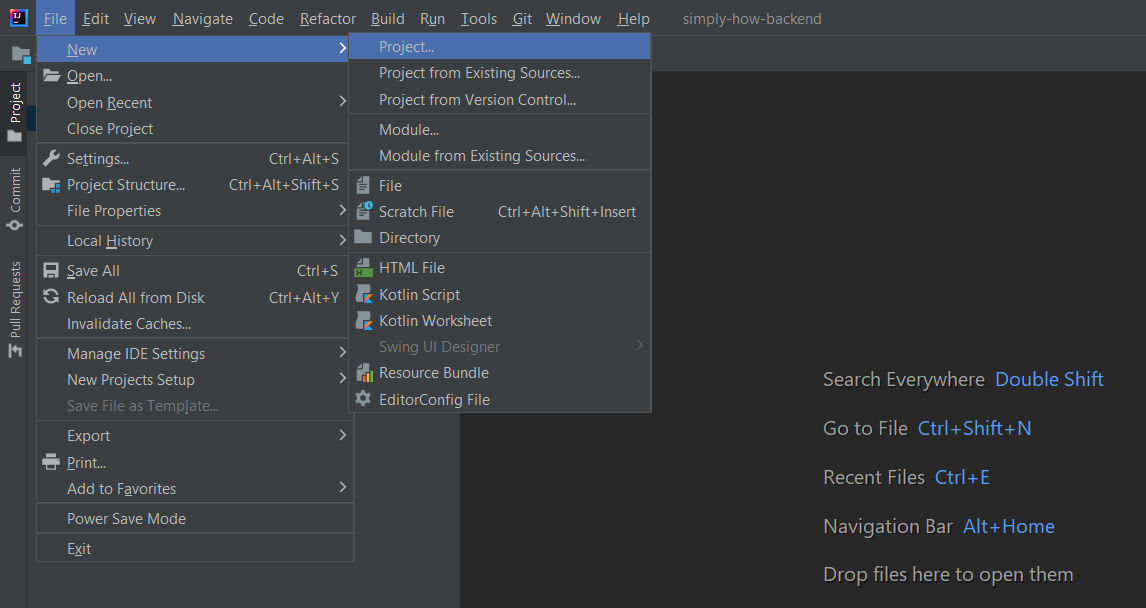Click the Reload All from Disk icon
1146x608 pixels.
[x=51, y=297]
